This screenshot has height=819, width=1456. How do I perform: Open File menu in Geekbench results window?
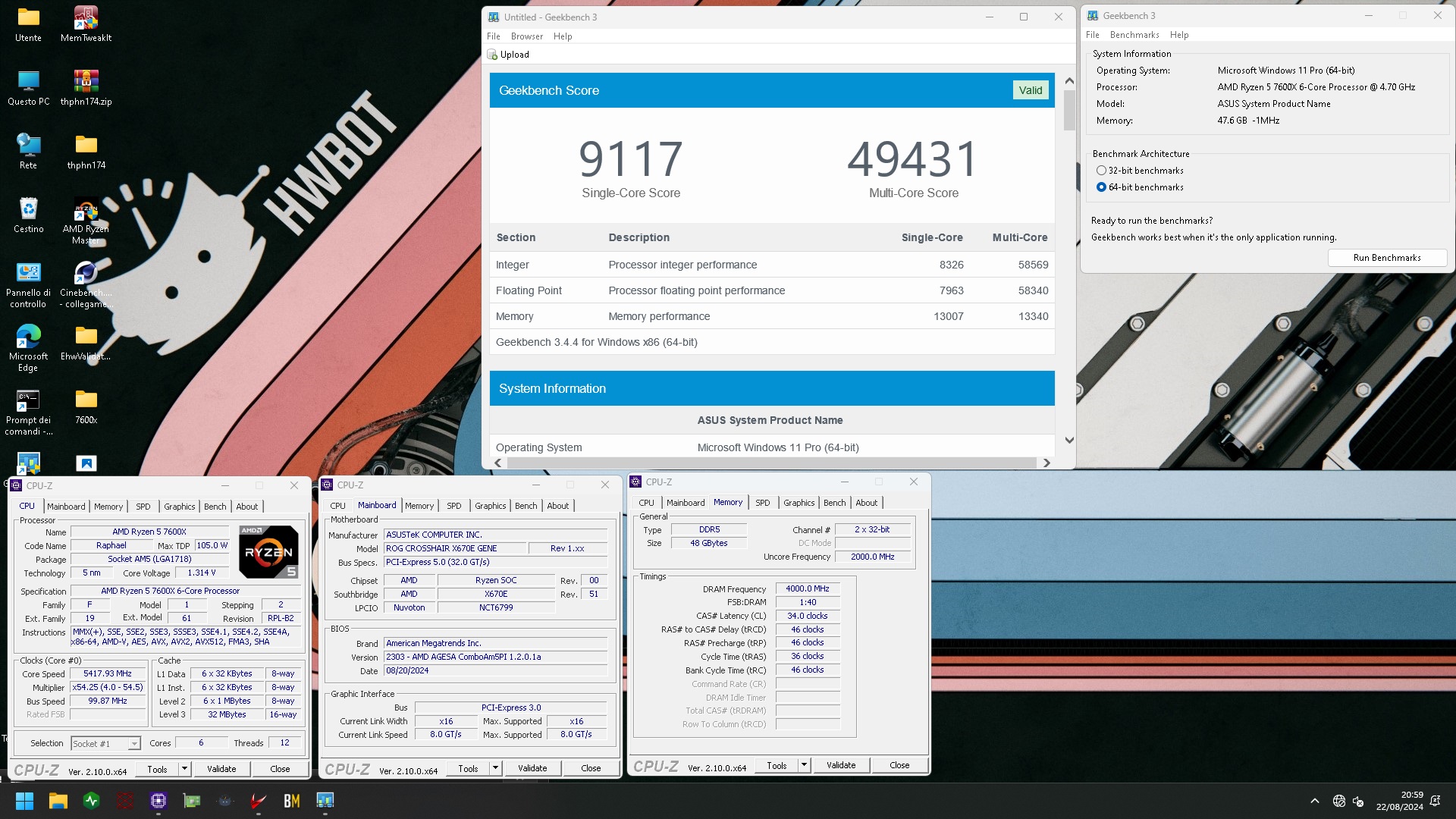[x=493, y=36]
